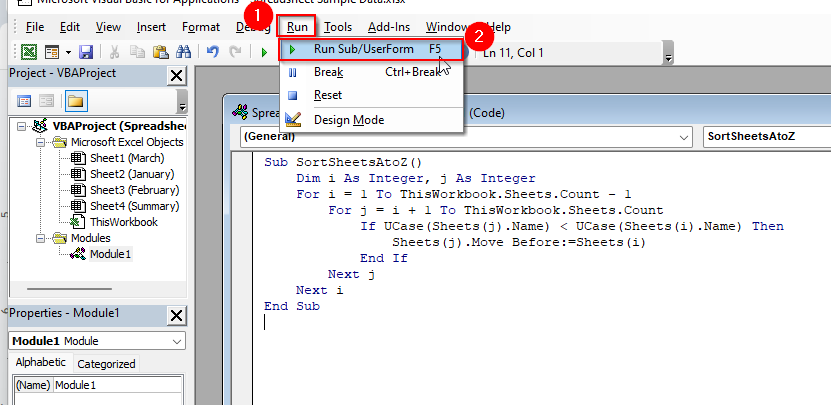Click the Paste clipboard icon
831x405 pixels.
(x=161, y=52)
